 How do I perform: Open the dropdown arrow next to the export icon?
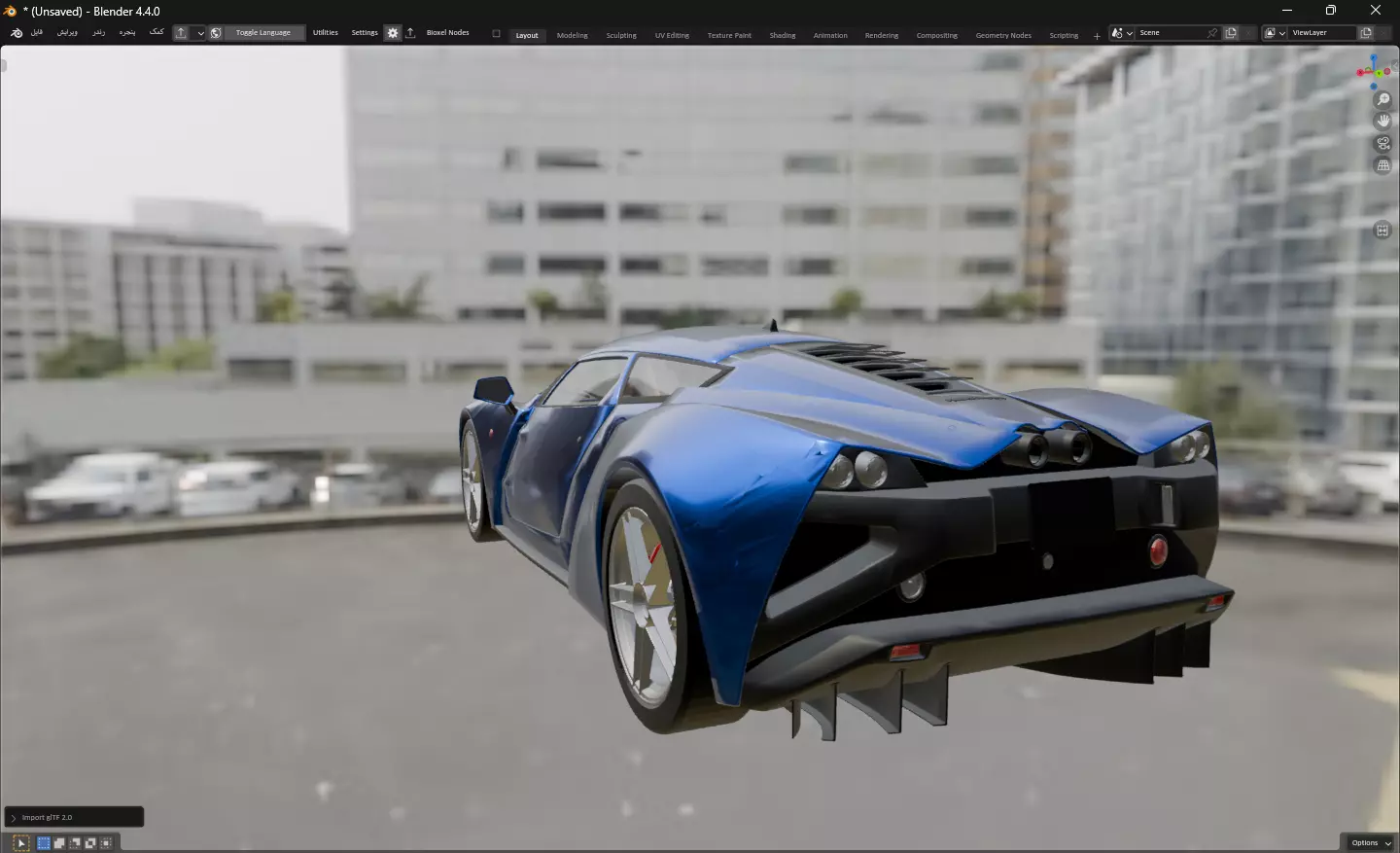pyautogui.click(x=200, y=33)
